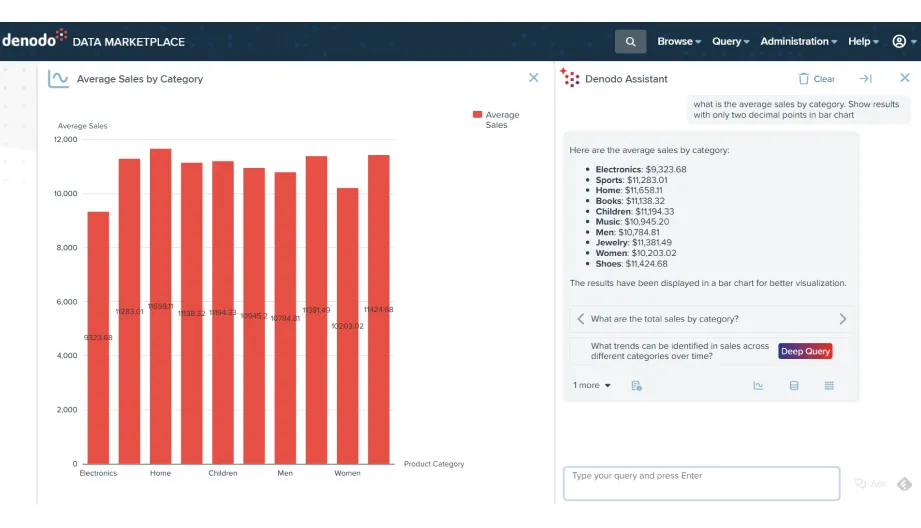Click the Music: $10,945.20 list item
The image size is (921, 528).
tap(632, 221)
